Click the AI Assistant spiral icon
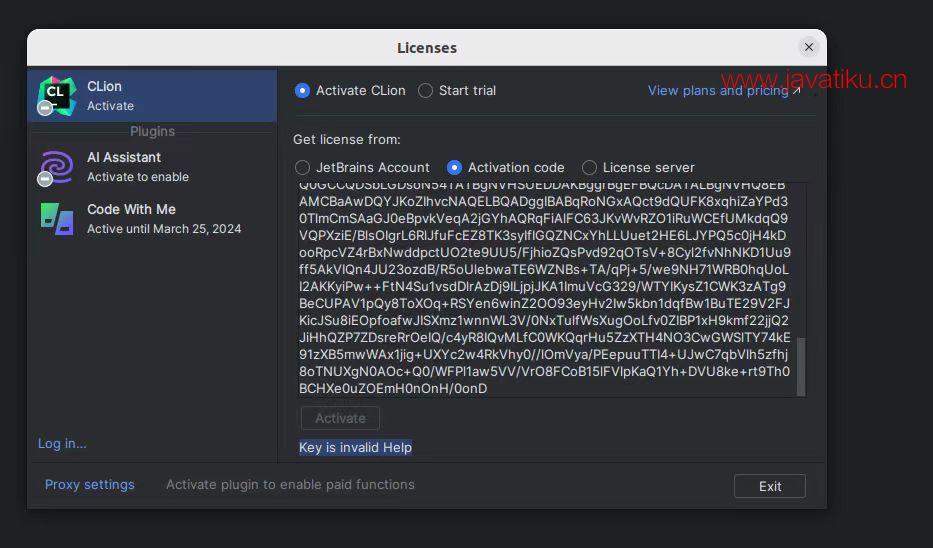 pos(57,167)
